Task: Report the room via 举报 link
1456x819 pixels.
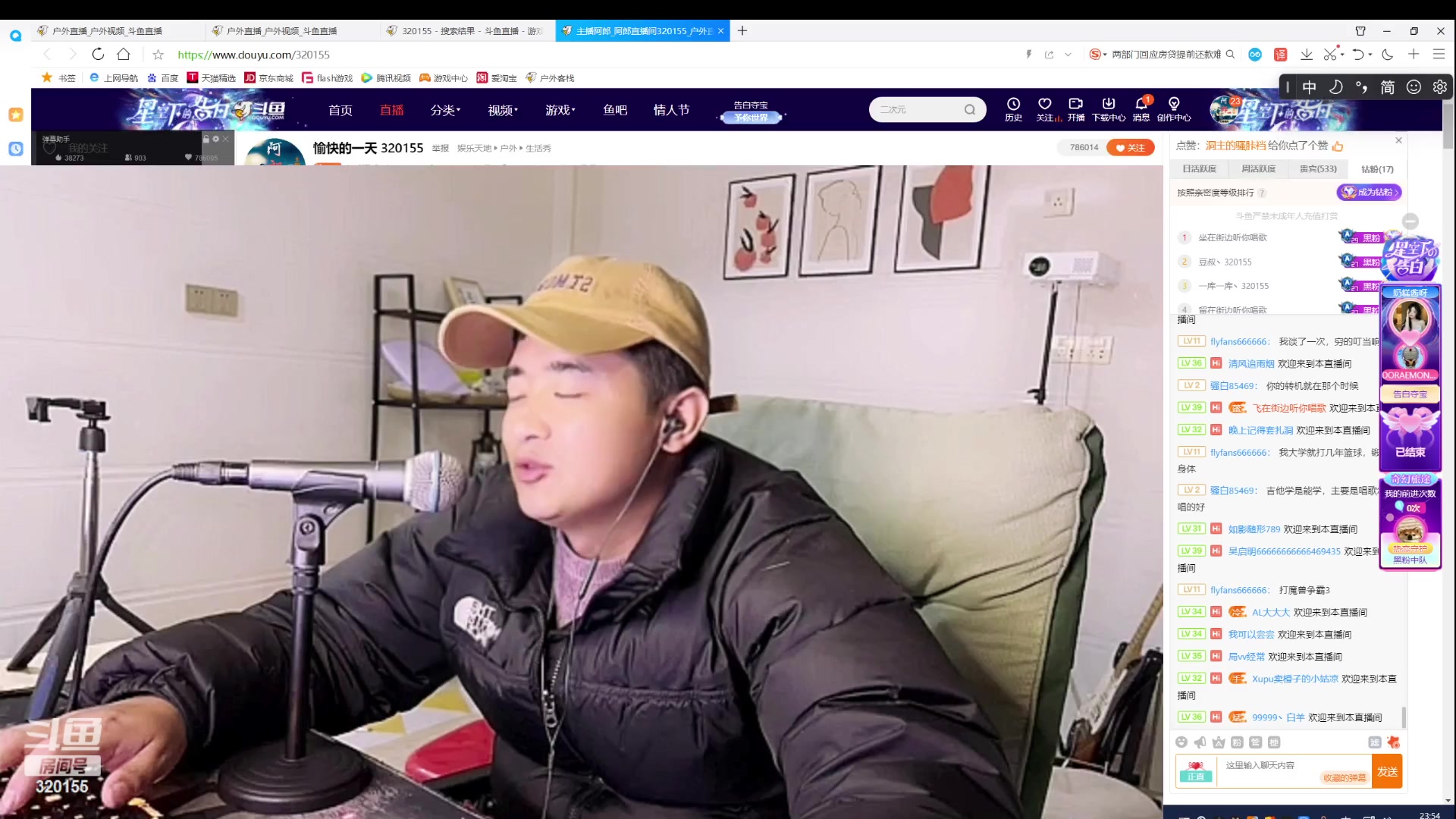Action: [441, 149]
